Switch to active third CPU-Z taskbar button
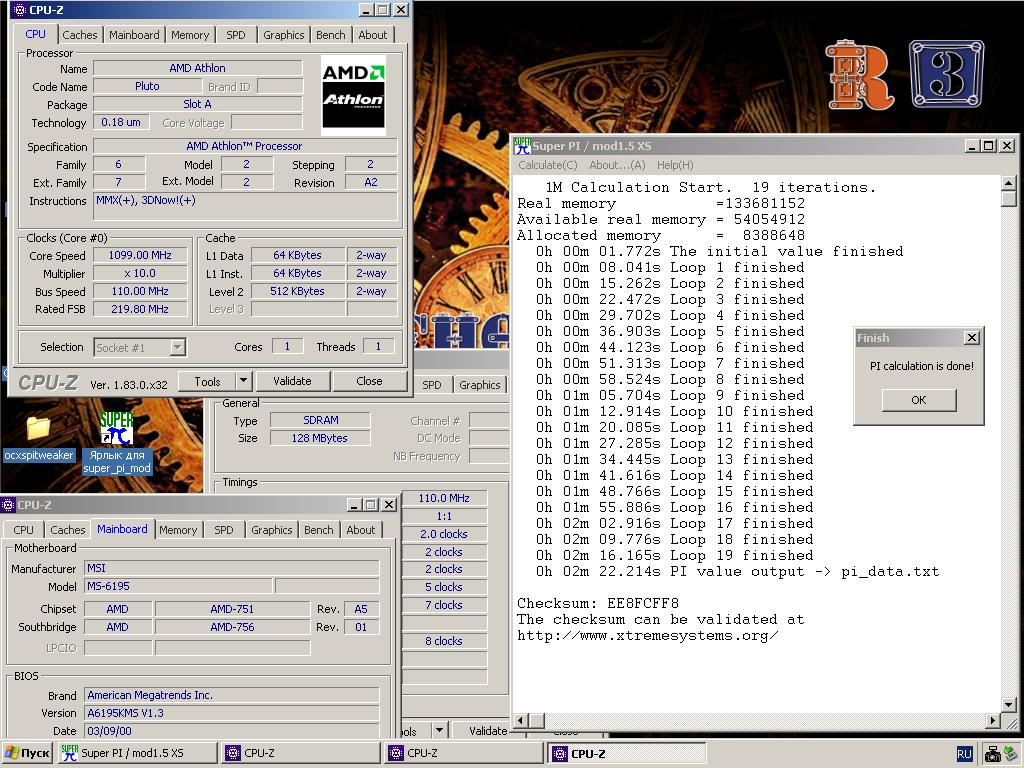1024x768 pixels. [x=627, y=753]
